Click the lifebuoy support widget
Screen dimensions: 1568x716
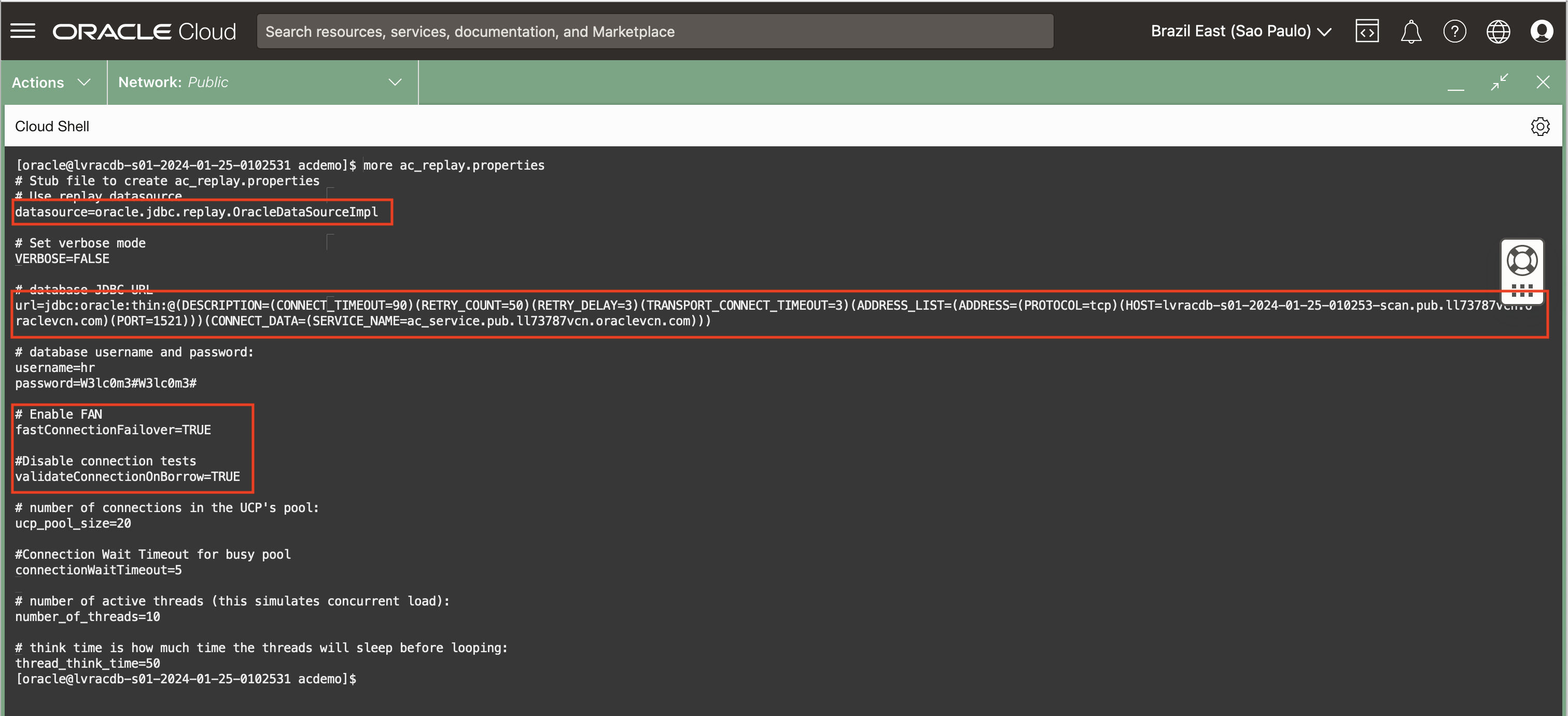[1521, 261]
